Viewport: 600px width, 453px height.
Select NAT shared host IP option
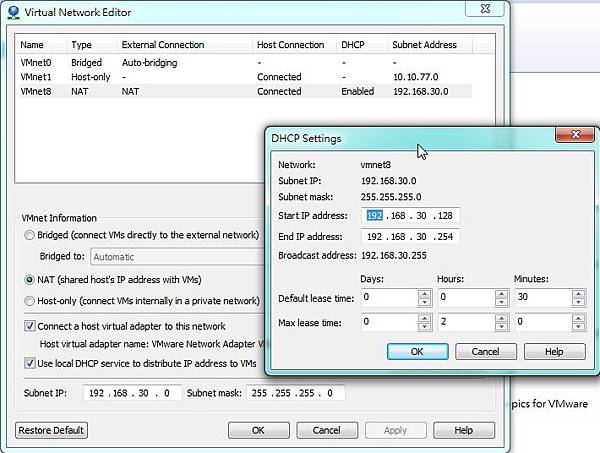coord(29,280)
